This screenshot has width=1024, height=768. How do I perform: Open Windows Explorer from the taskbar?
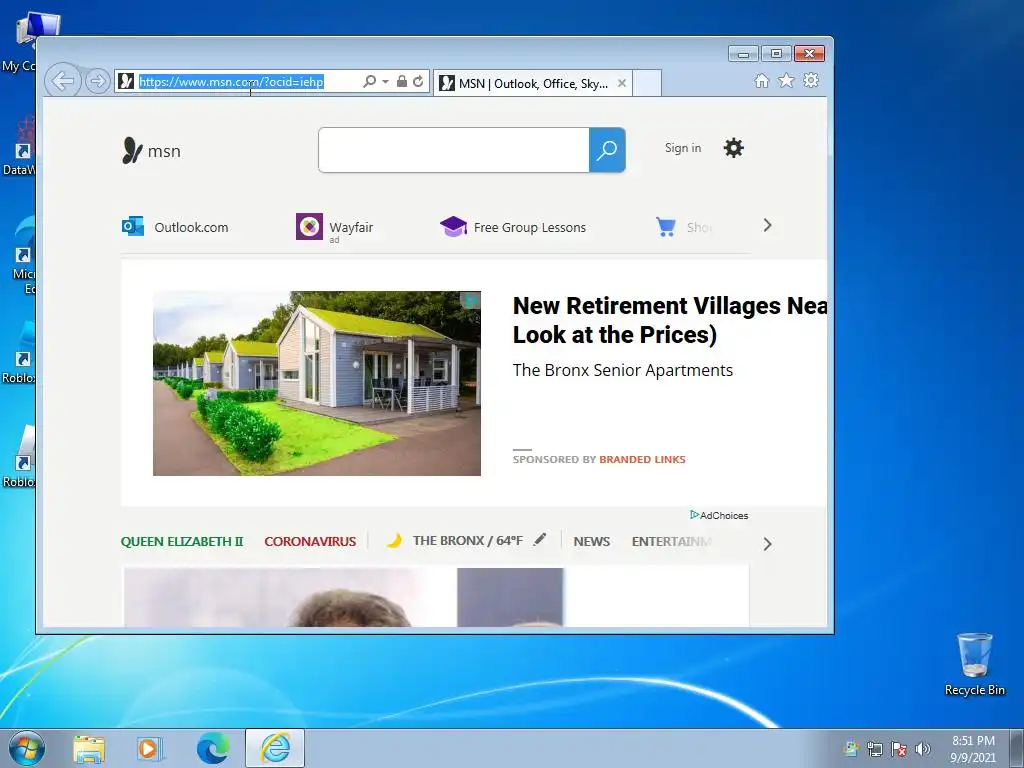click(x=89, y=749)
